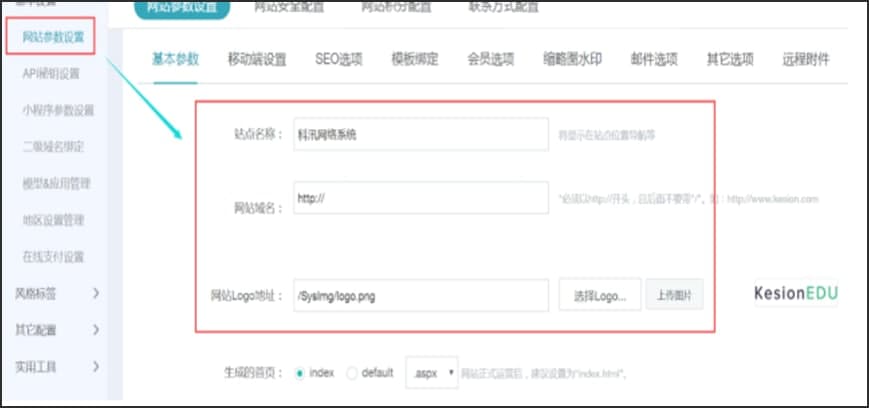Switch to the 其它选项 sub-tab
The image size is (869, 408).
[x=730, y=59]
